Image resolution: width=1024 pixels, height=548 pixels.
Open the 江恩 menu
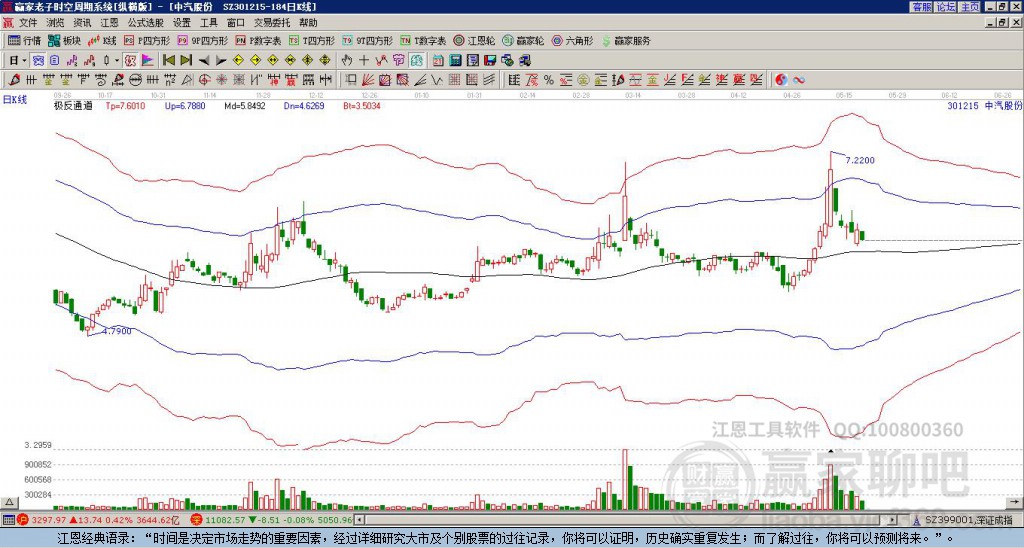tap(110, 23)
